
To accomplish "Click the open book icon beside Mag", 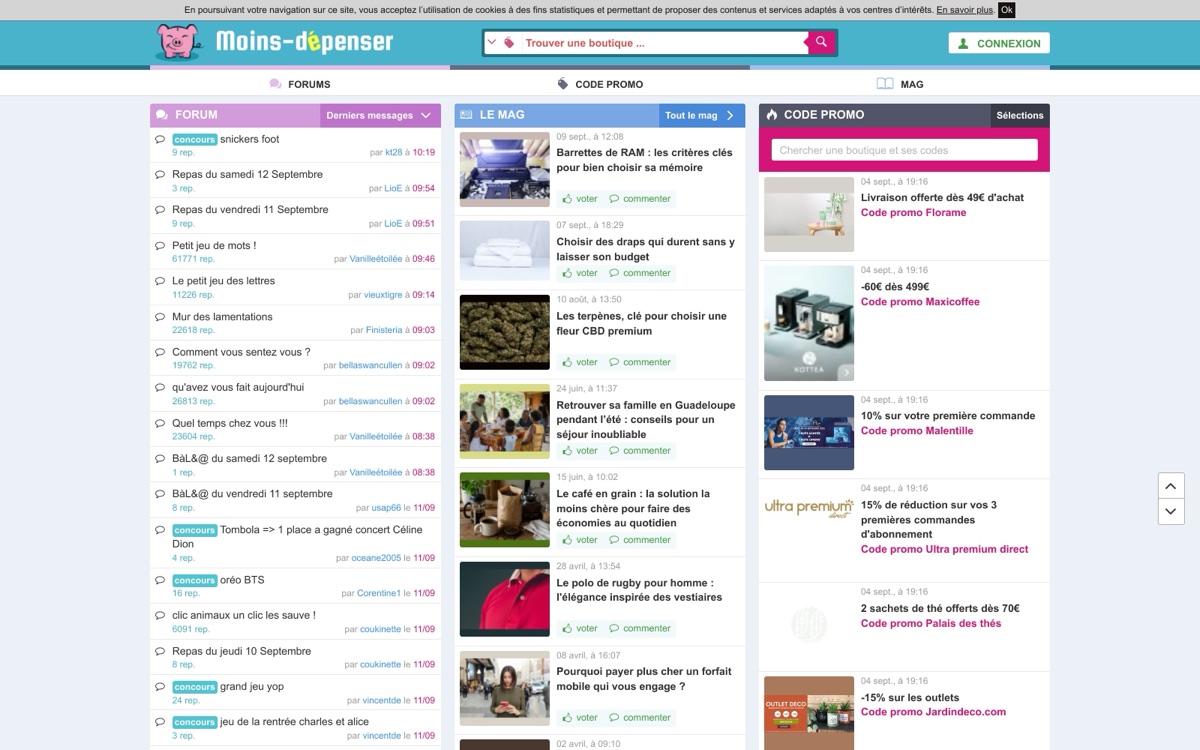I will (x=885, y=84).
